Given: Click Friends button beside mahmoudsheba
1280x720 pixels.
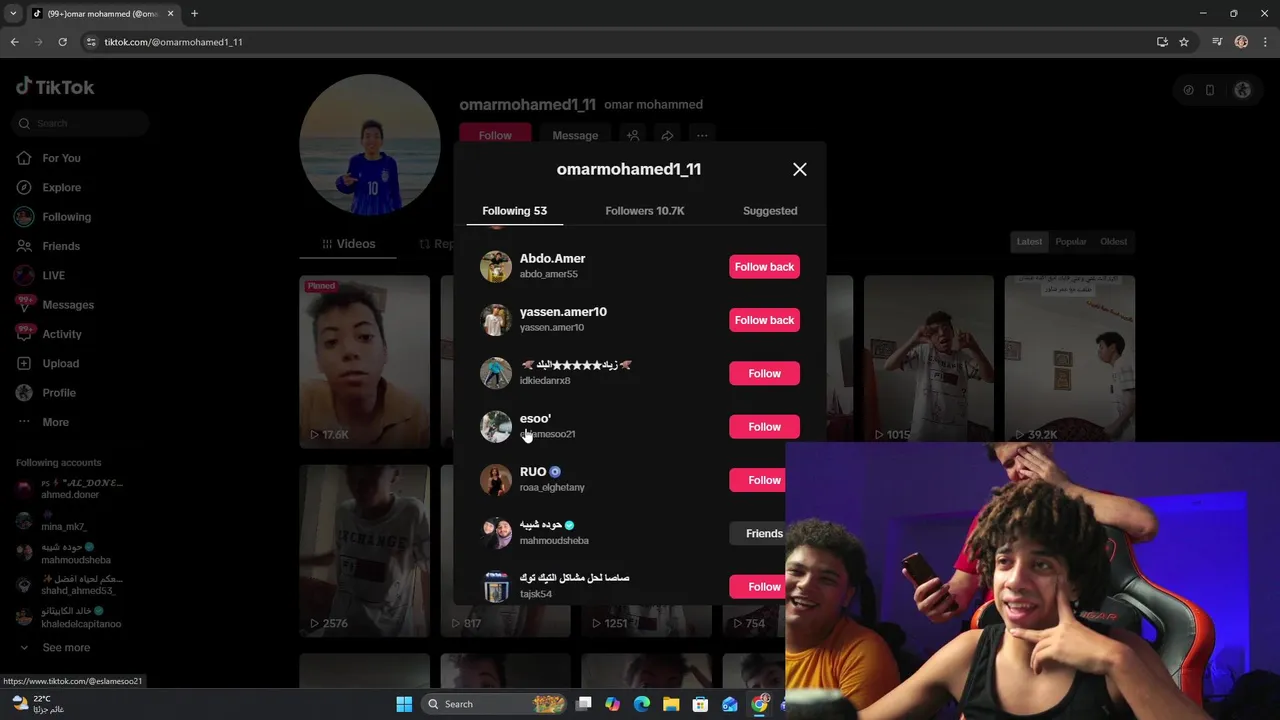Looking at the screenshot, I should pyautogui.click(x=758, y=533).
